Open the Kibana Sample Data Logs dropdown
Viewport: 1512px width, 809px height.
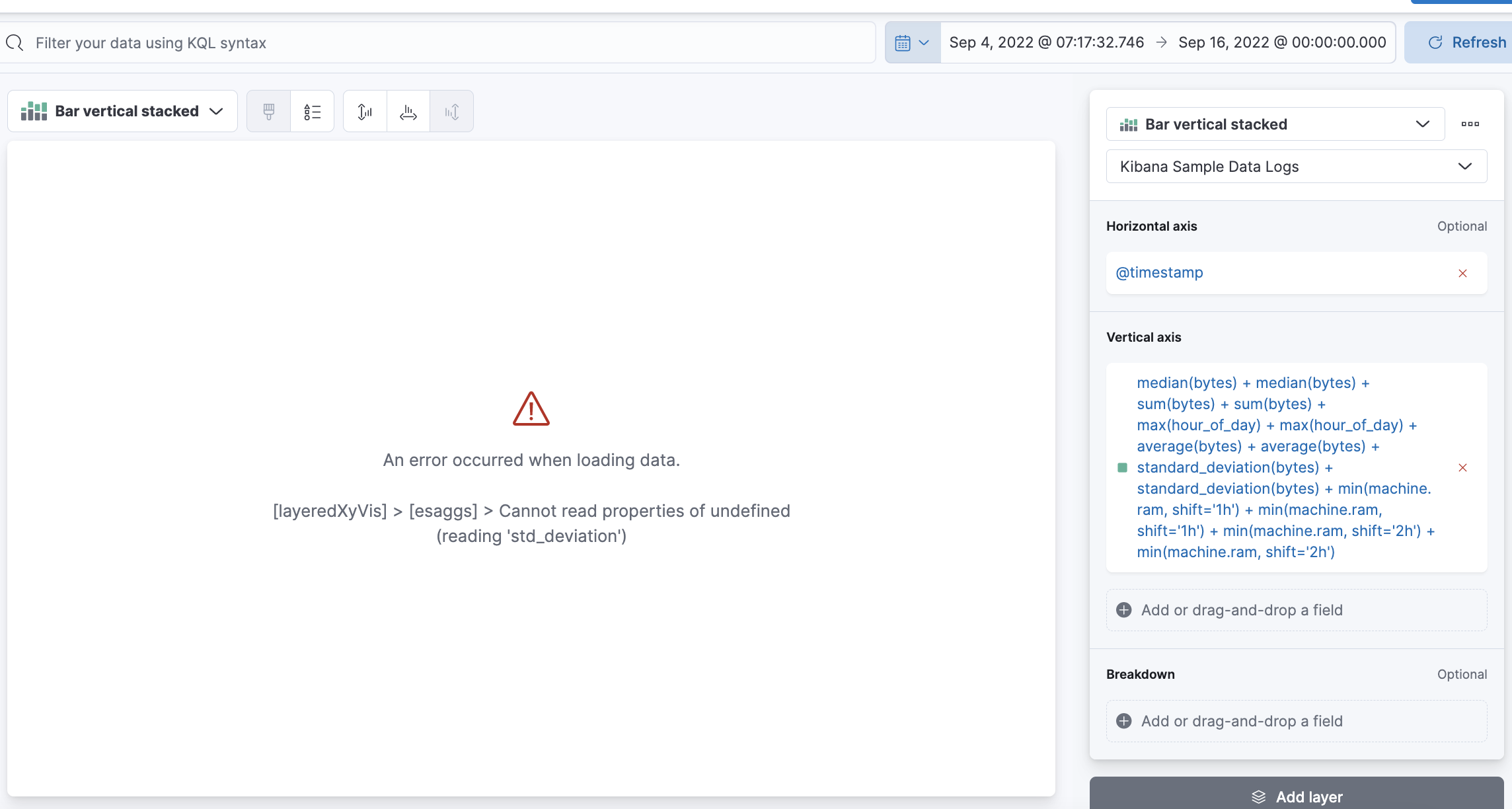1297,167
